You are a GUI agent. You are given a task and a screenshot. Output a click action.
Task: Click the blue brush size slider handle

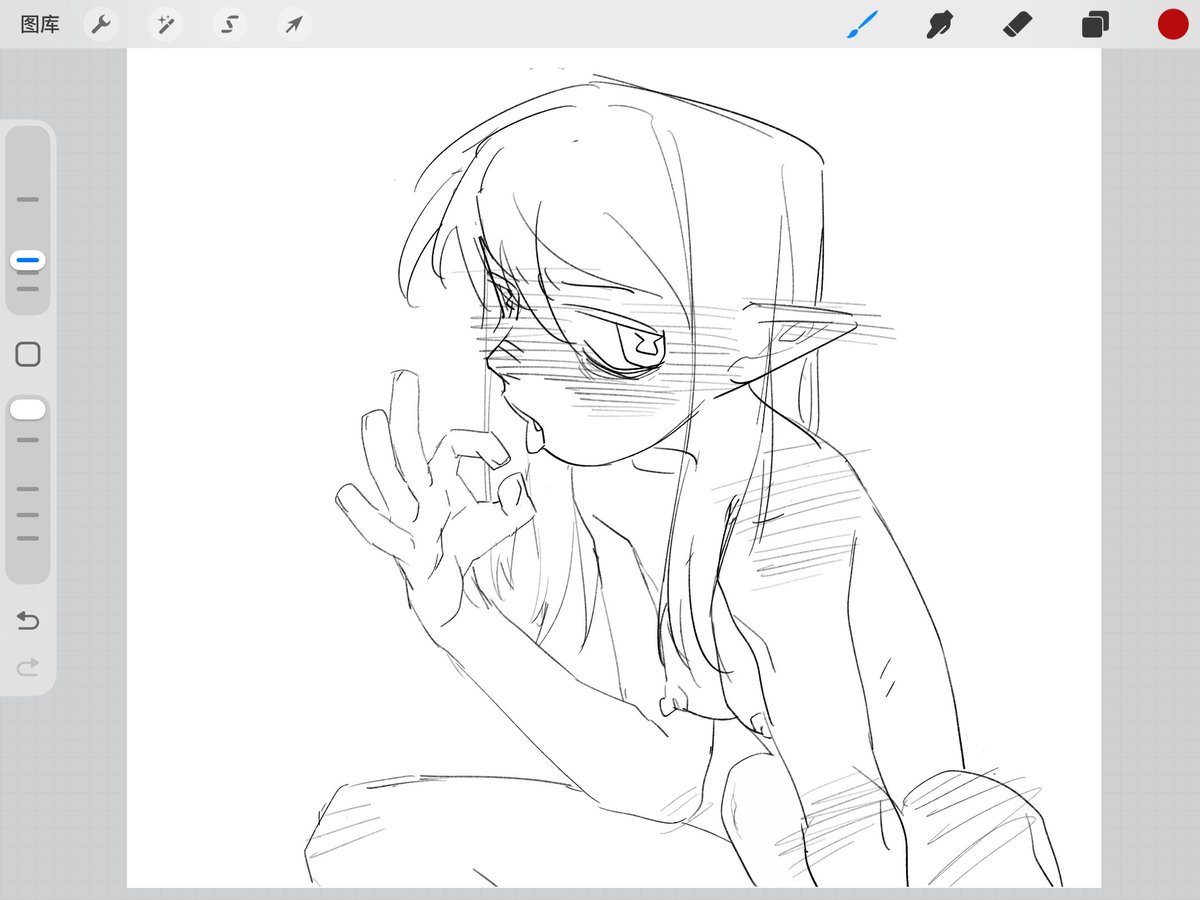(x=28, y=260)
